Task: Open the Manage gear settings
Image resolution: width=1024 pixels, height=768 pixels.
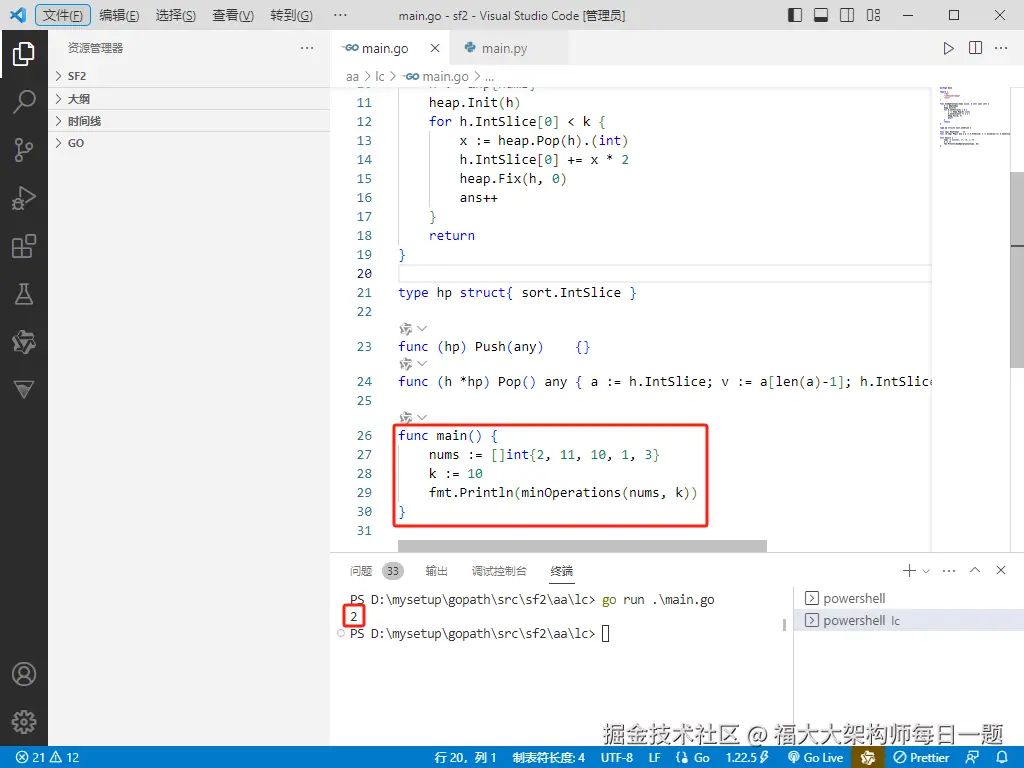Action: tap(24, 722)
